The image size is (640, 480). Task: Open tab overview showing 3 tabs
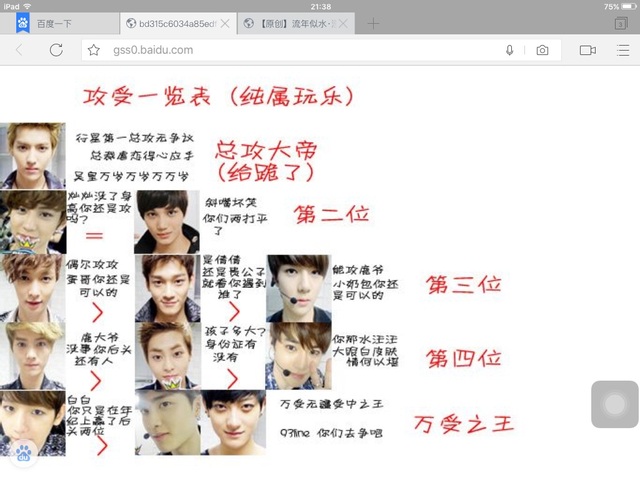click(621, 23)
